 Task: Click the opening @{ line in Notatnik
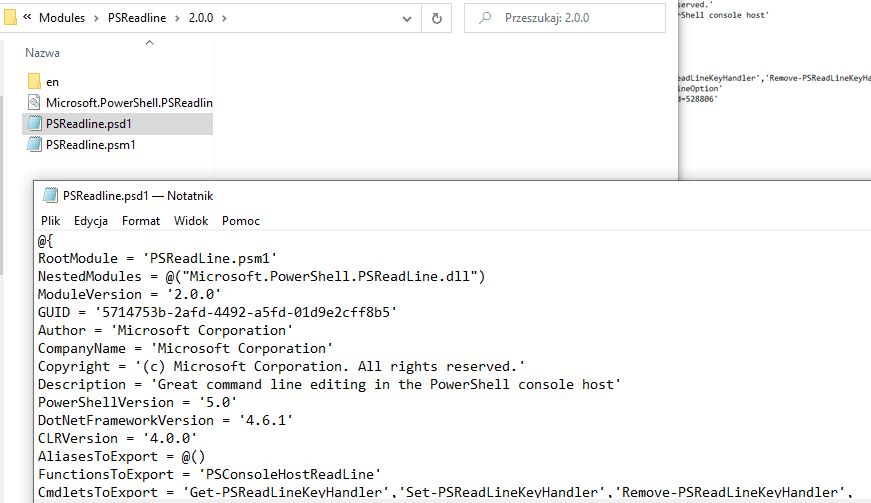46,240
